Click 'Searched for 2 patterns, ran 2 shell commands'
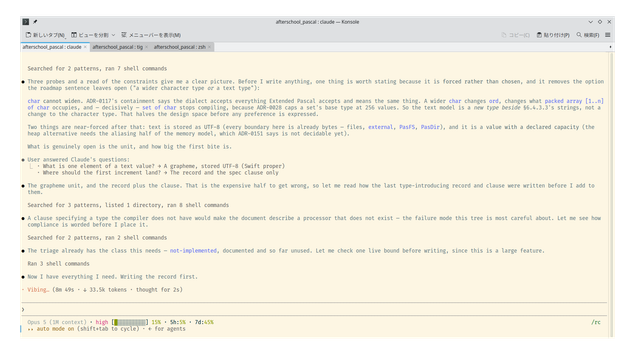The height and width of the screenshot is (362, 635). [97, 238]
